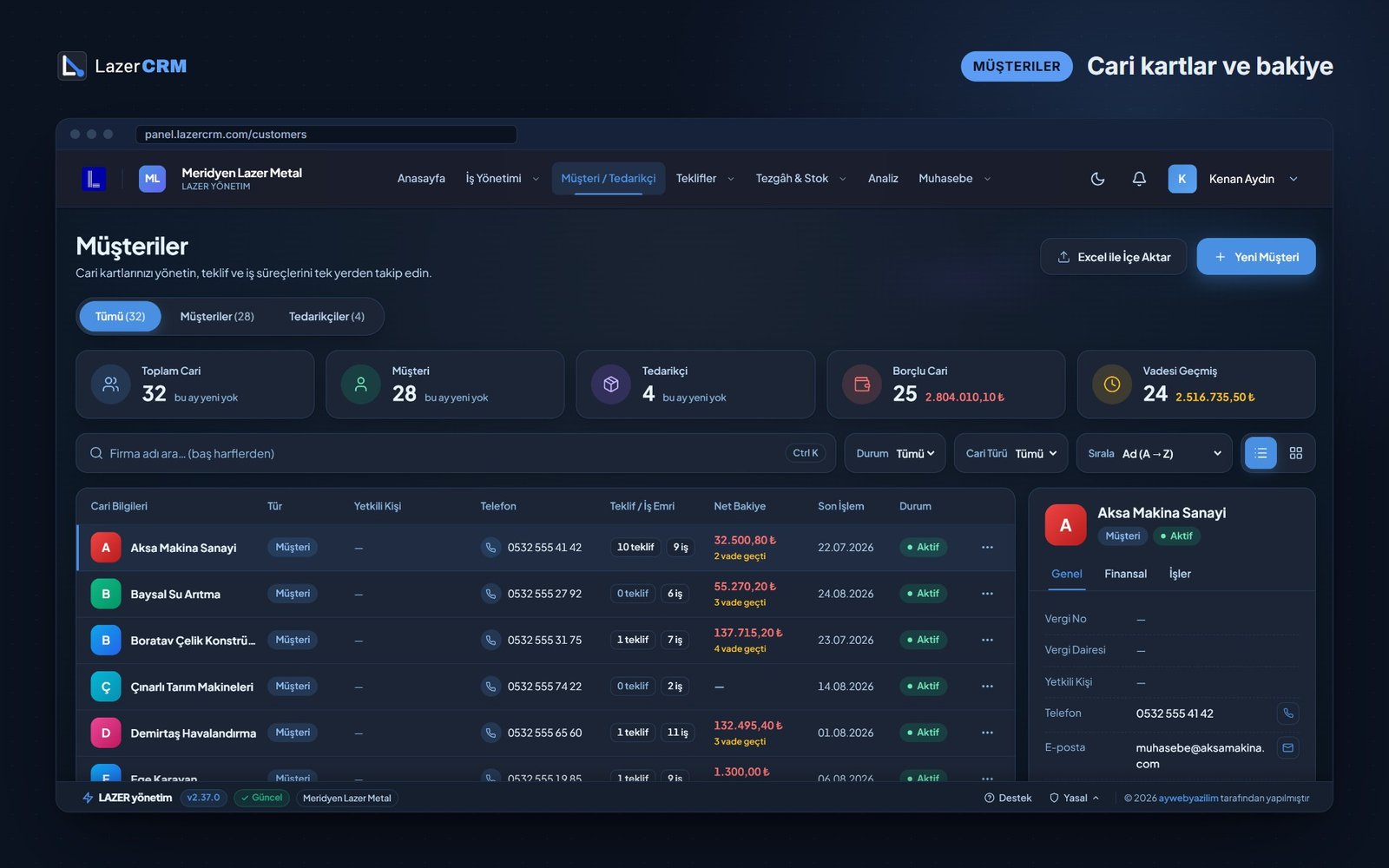Click the Yeni Müşteri button
Viewport: 1389px width, 868px height.
click(x=1256, y=257)
